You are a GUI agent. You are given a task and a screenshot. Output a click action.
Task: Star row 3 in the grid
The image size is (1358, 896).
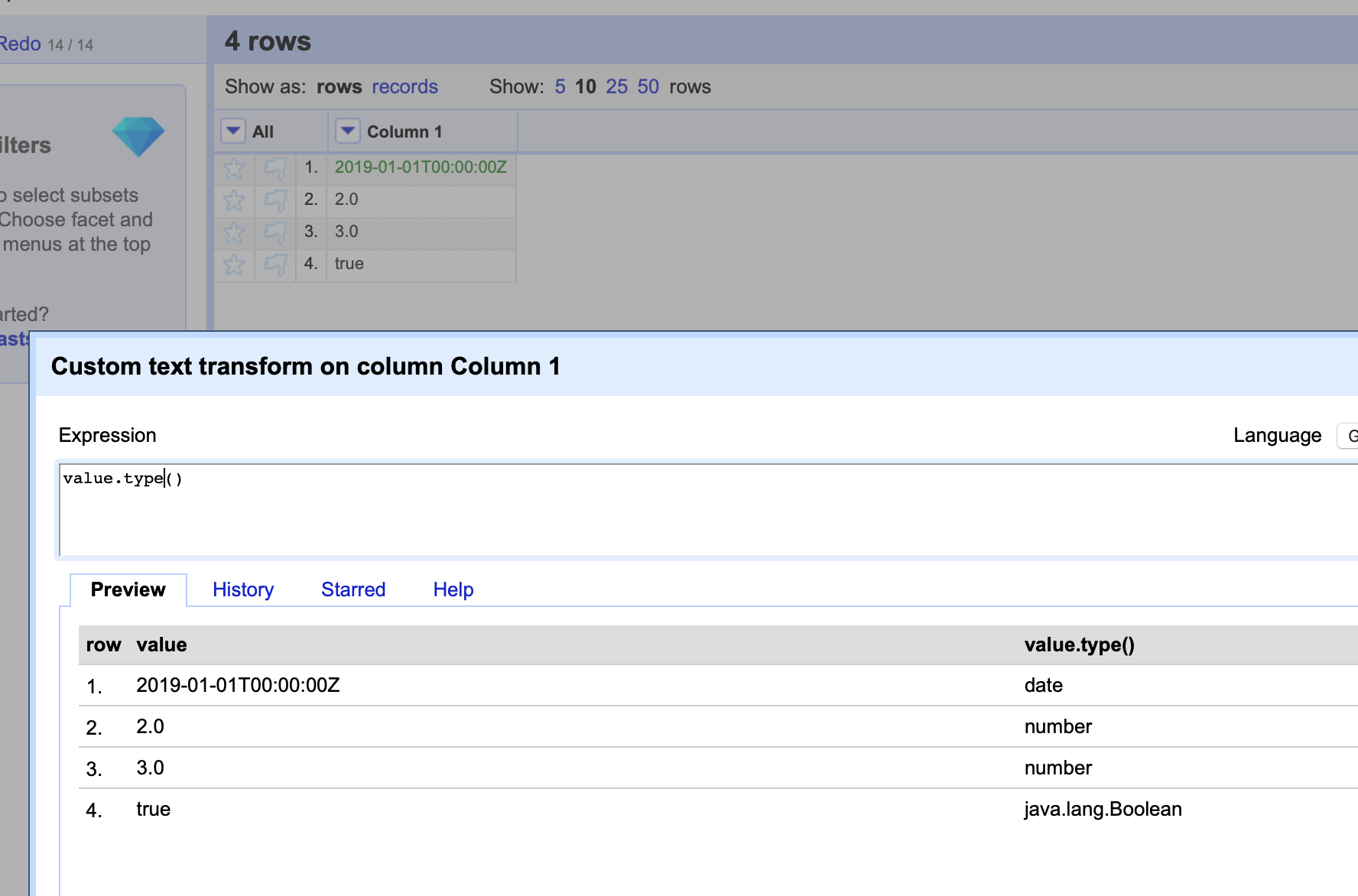[x=234, y=232]
